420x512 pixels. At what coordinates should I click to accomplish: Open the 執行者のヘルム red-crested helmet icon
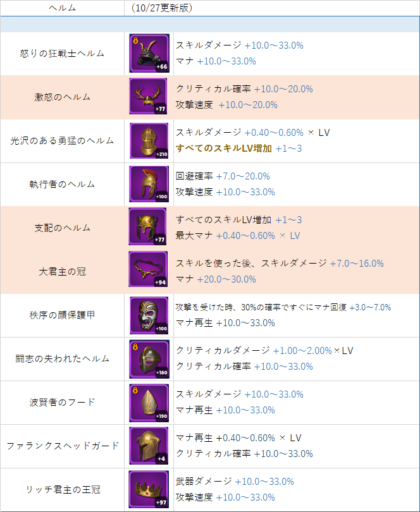coord(149,184)
